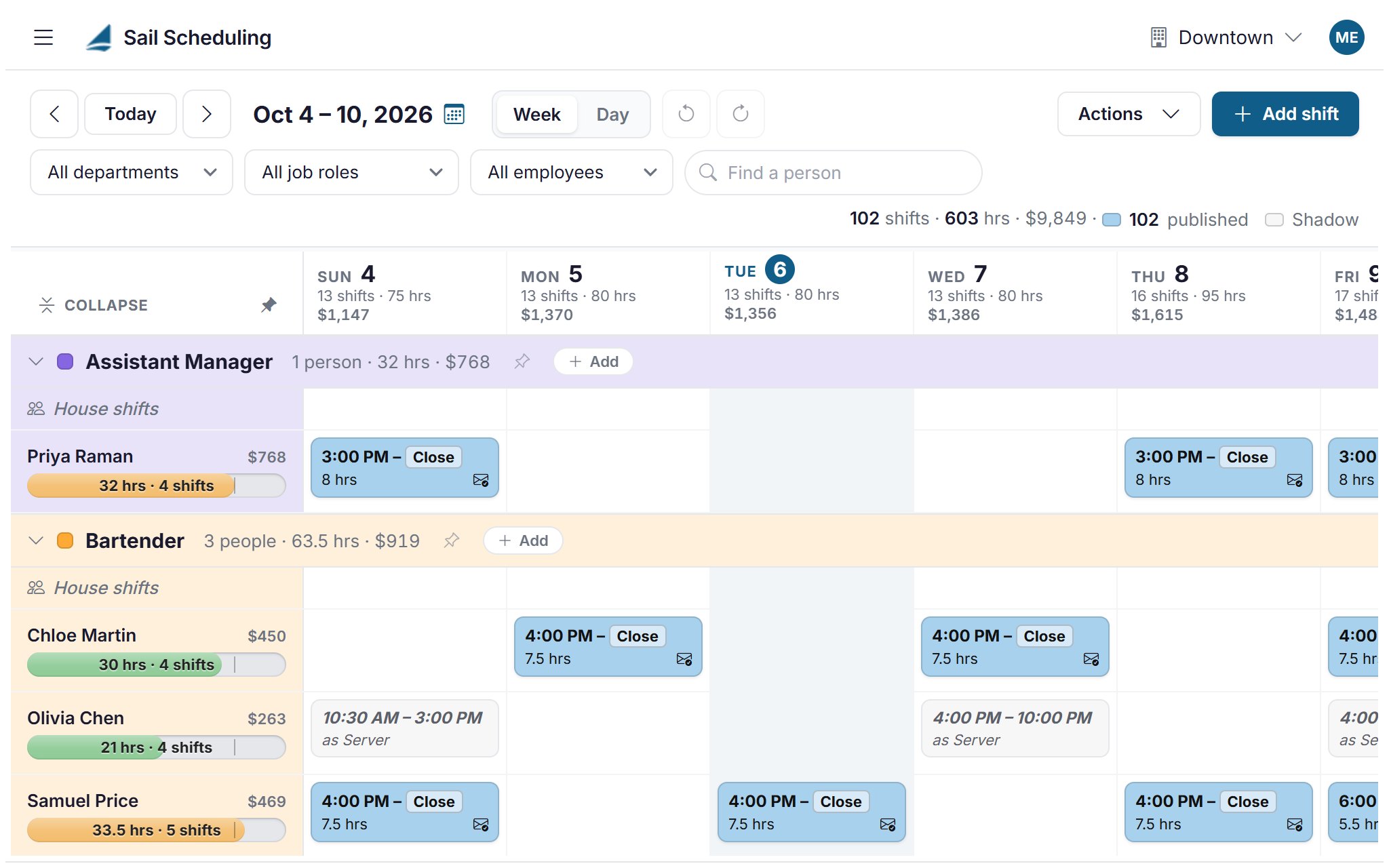The width and height of the screenshot is (1389, 868).
Task: Select the Tuesday 6 column header
Action: tap(811, 292)
